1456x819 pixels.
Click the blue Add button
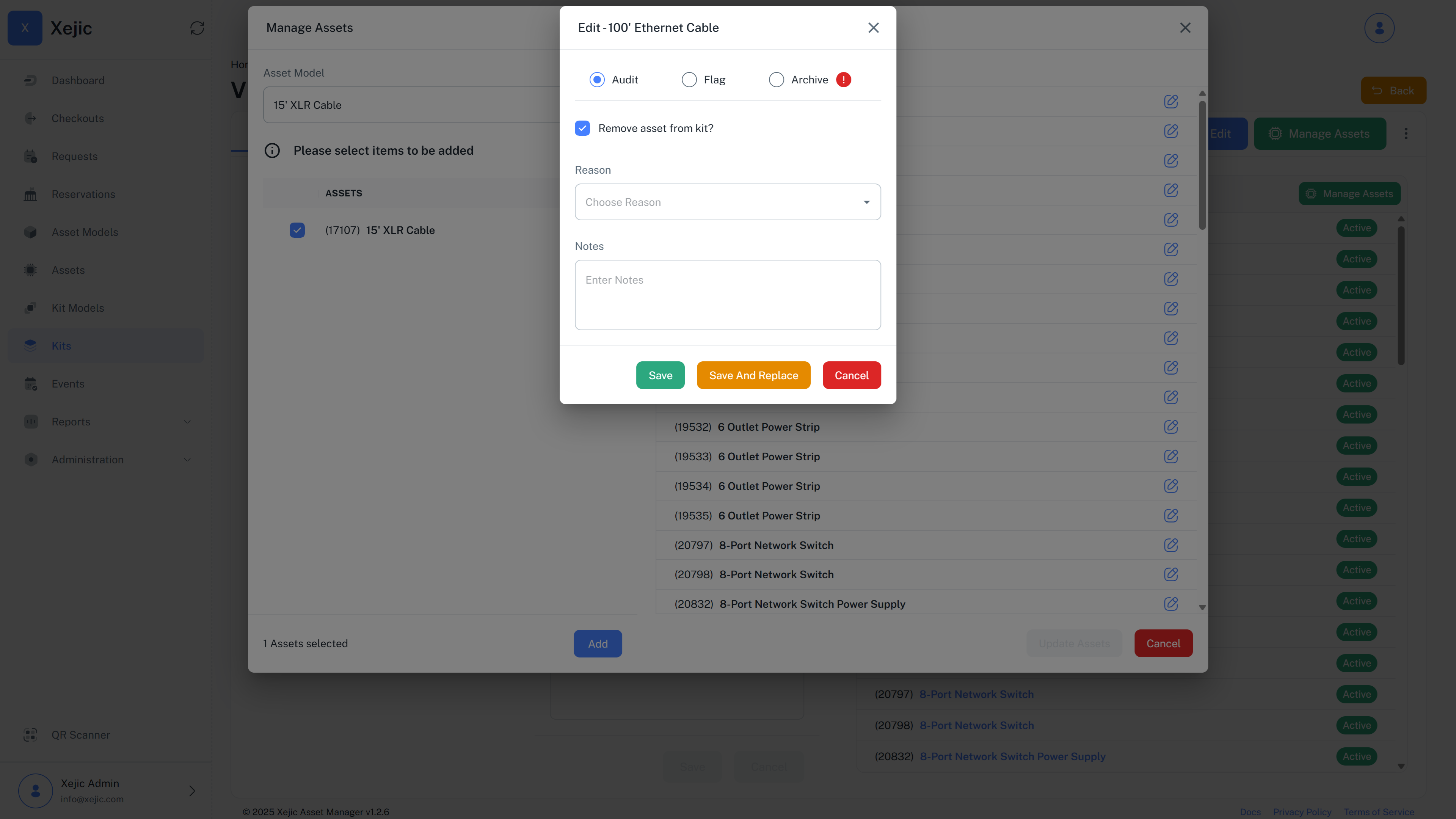click(598, 643)
